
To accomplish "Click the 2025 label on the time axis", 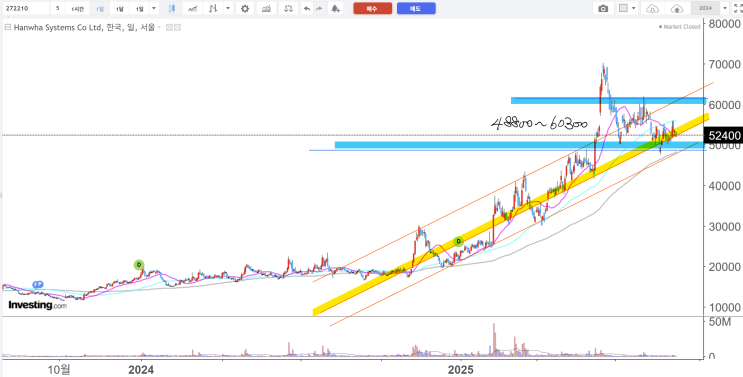I will [x=461, y=369].
